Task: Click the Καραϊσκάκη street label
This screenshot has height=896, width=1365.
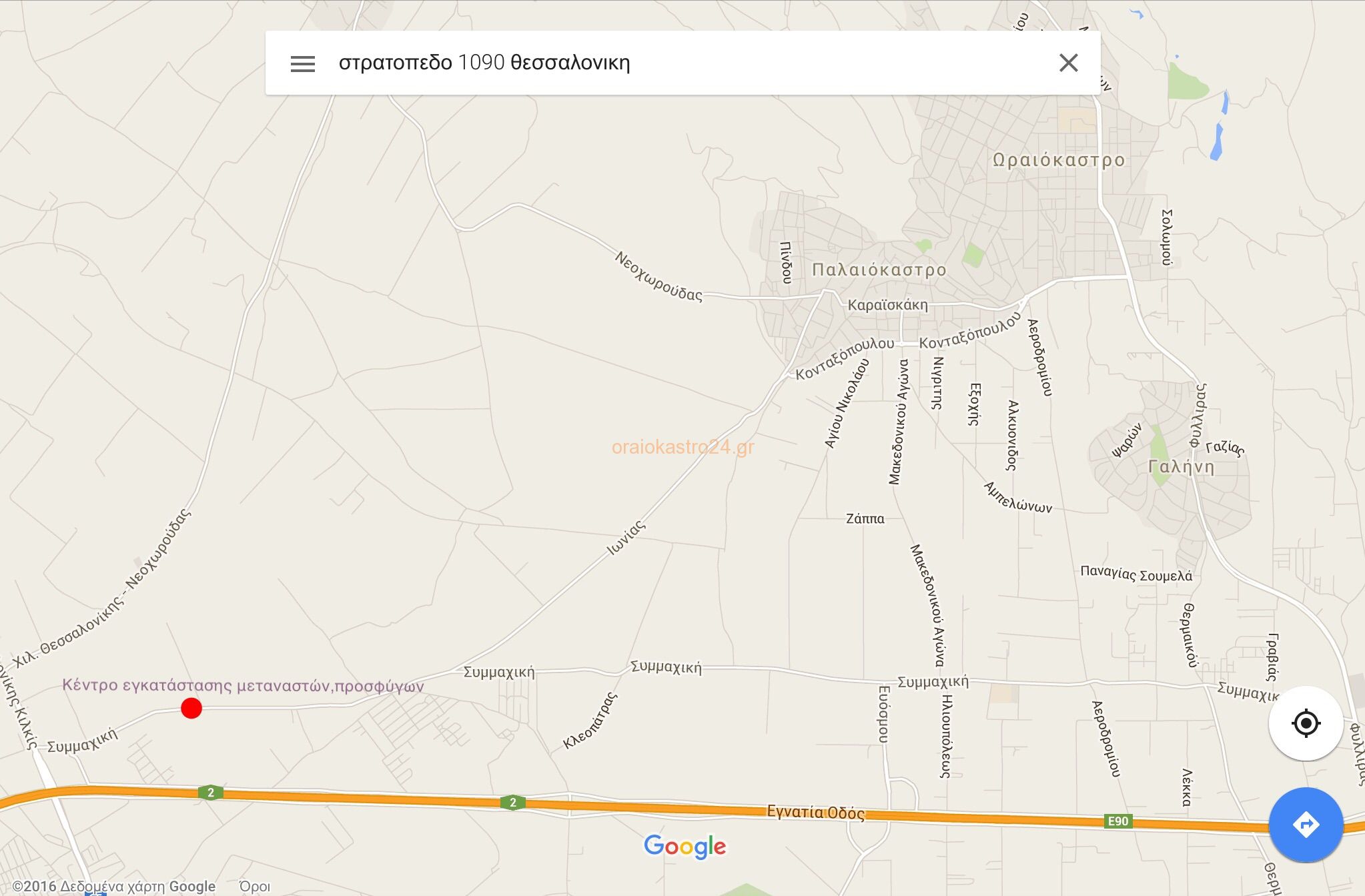Action: coord(887,305)
